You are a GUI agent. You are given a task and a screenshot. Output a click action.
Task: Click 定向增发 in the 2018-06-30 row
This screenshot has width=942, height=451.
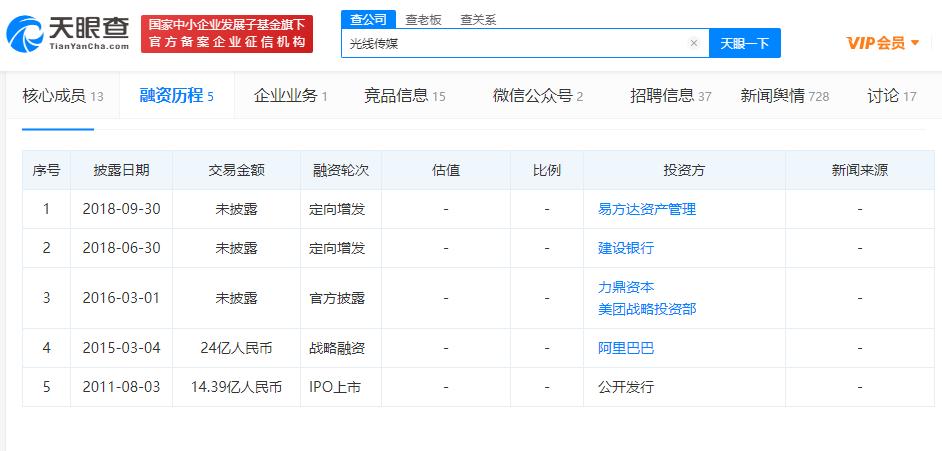(x=338, y=248)
